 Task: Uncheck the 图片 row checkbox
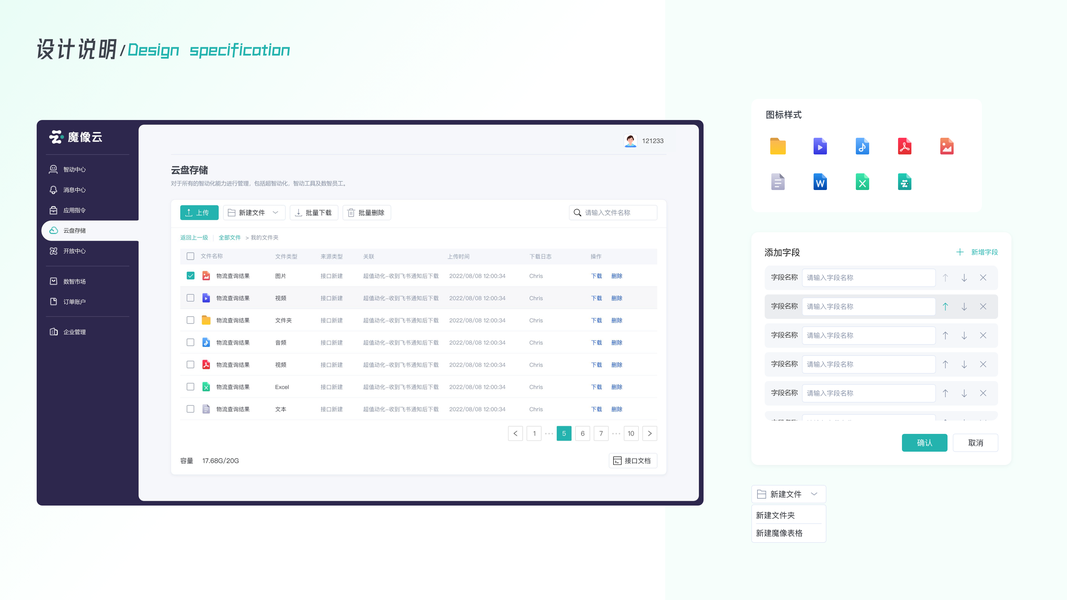pos(191,276)
